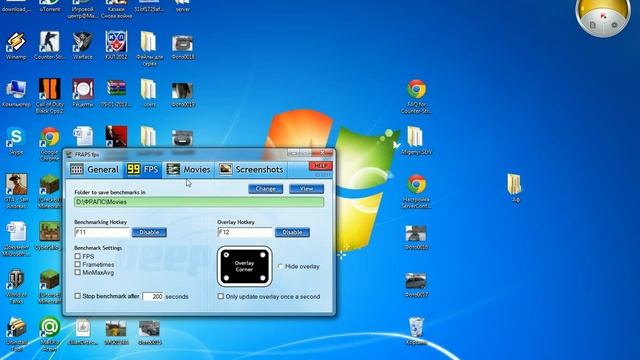
Task: Switch to the General tab in Fraps
Action: (x=94, y=169)
